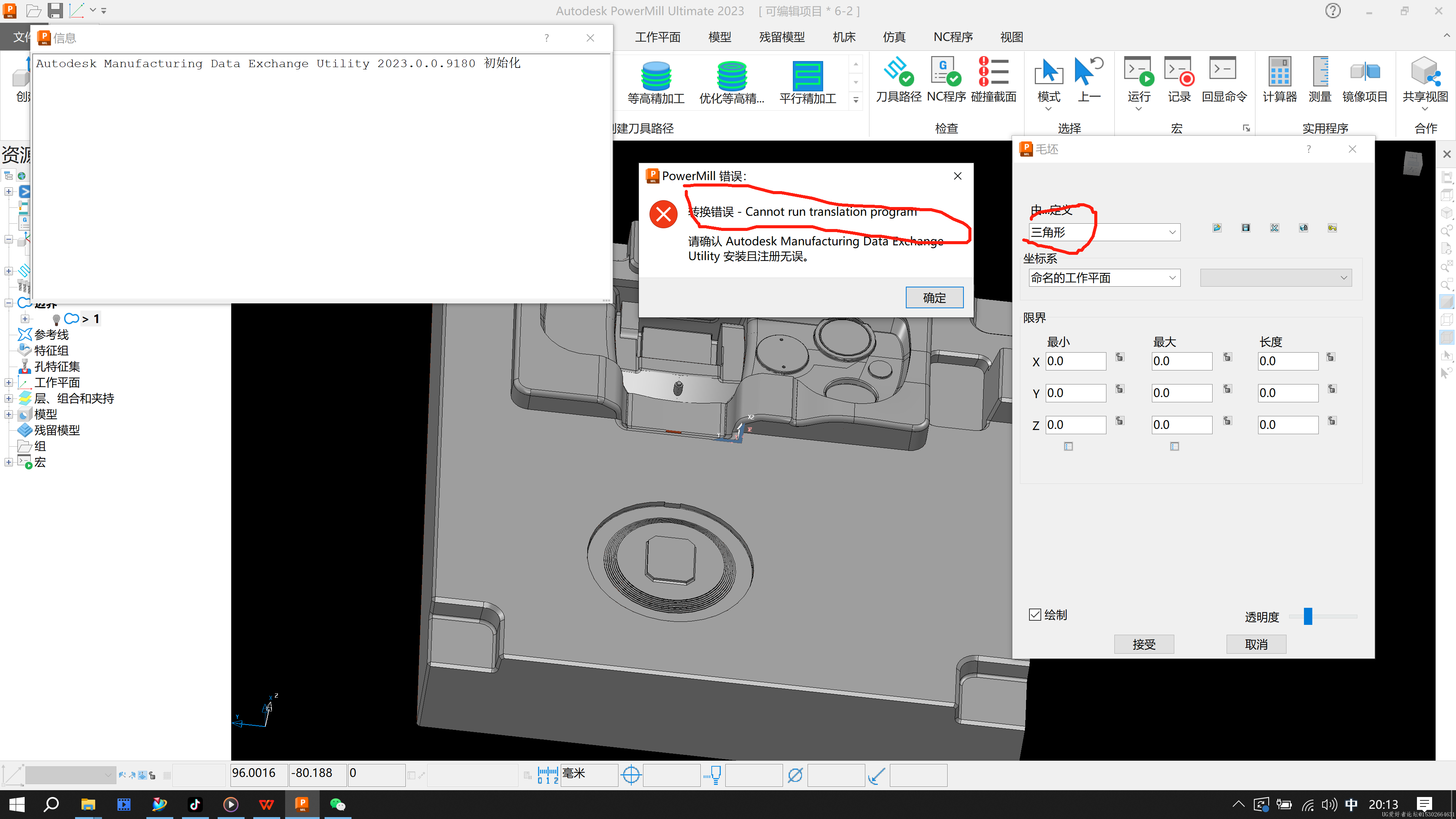Open WeChat from the Windows taskbar
The image size is (1456, 819).
tap(337, 804)
